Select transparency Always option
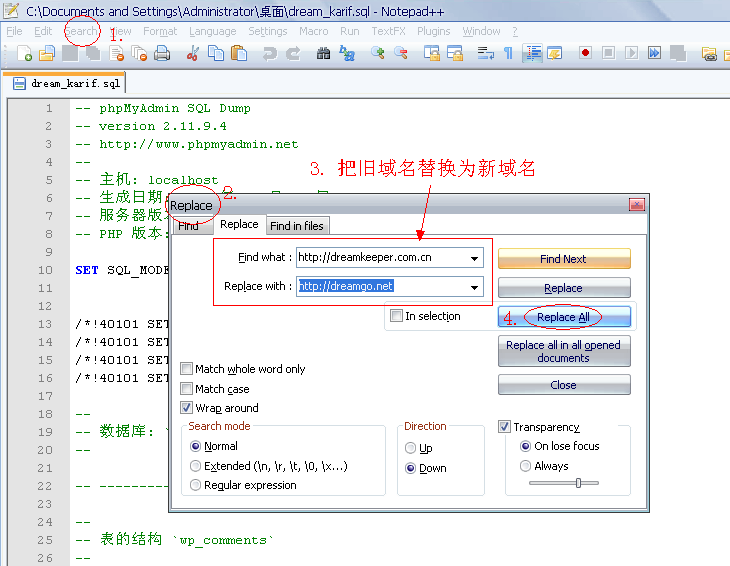The height and width of the screenshot is (566, 730). pyautogui.click(x=525, y=465)
